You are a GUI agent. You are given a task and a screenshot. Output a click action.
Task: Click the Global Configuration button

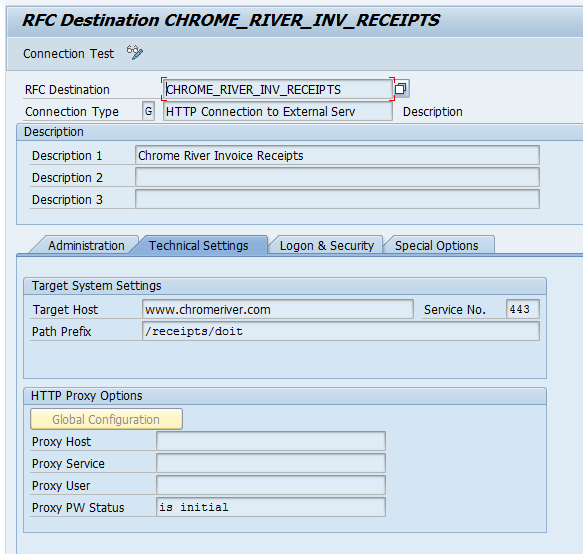point(106,419)
